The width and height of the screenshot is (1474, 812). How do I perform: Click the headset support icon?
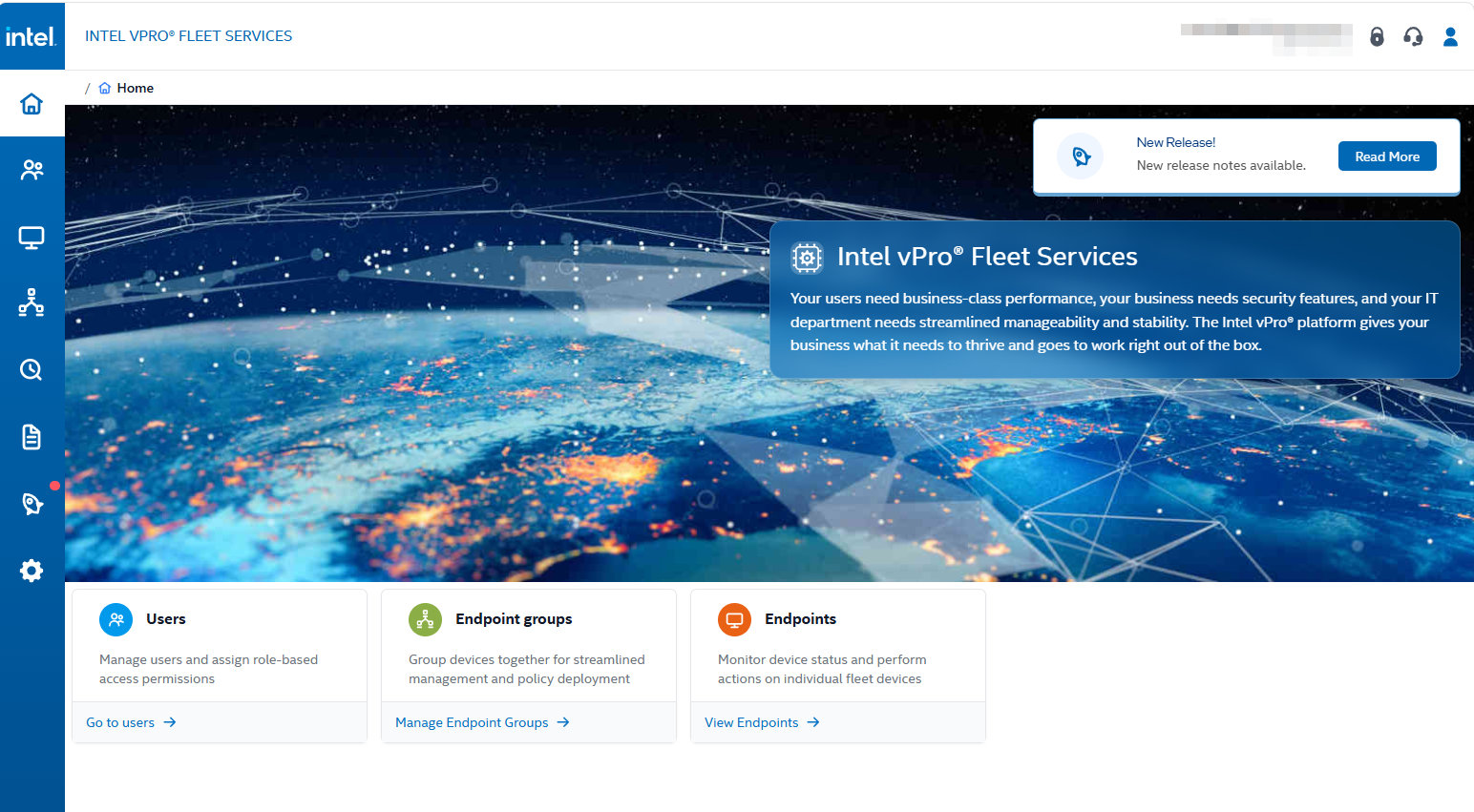tap(1413, 36)
